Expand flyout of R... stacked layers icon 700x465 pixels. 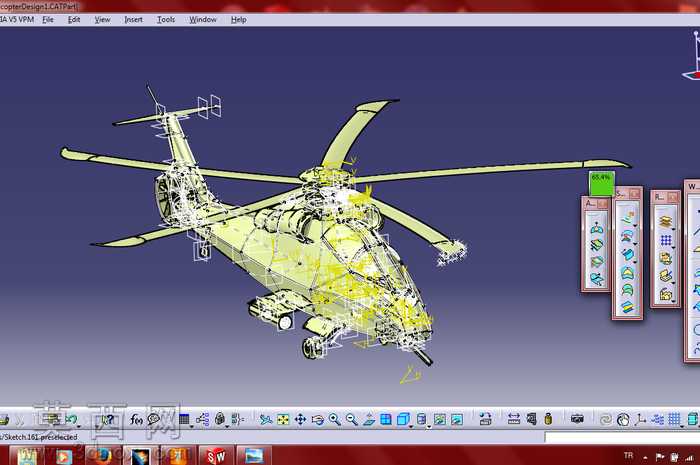coord(674,229)
